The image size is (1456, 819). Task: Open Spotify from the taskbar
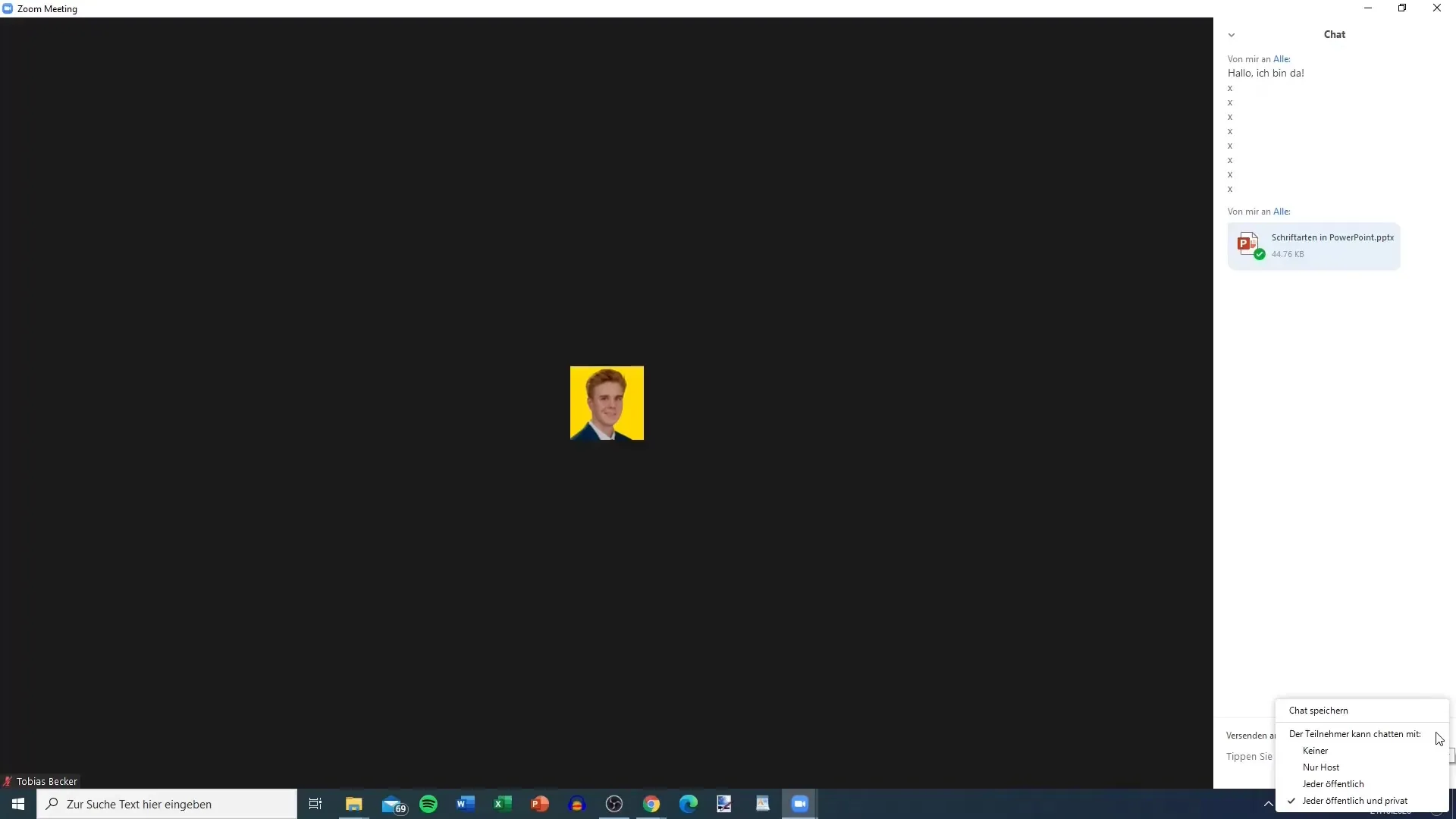[428, 804]
